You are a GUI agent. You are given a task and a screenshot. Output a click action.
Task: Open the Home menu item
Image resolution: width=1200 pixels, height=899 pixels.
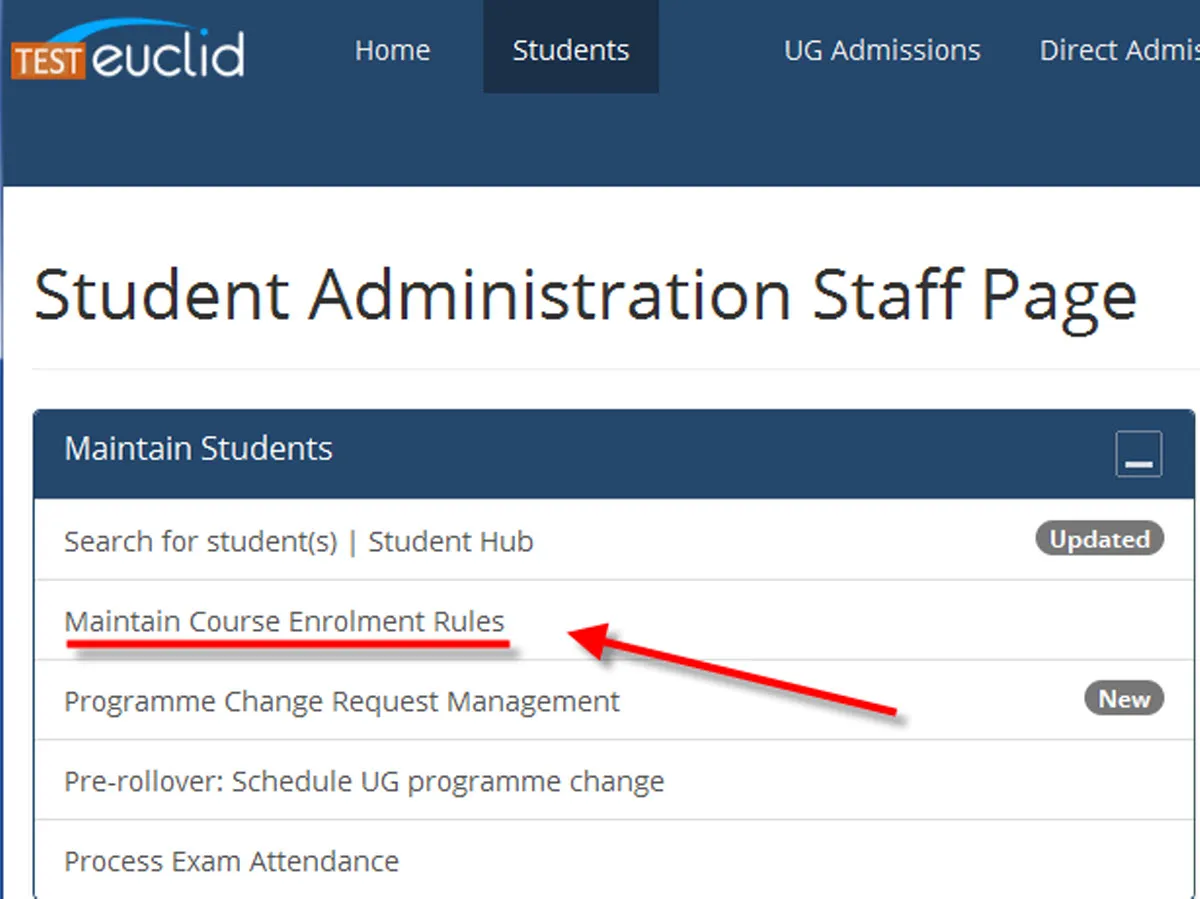[x=392, y=50]
